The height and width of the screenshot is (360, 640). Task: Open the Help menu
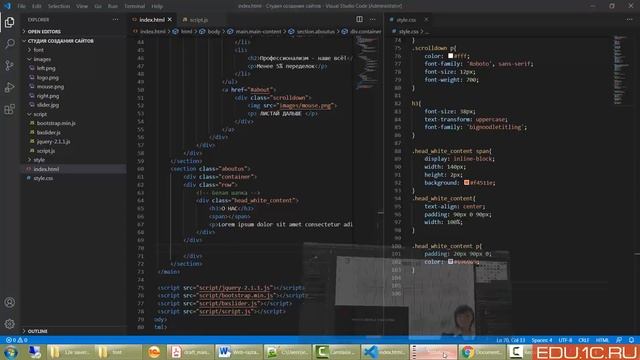(157, 6)
